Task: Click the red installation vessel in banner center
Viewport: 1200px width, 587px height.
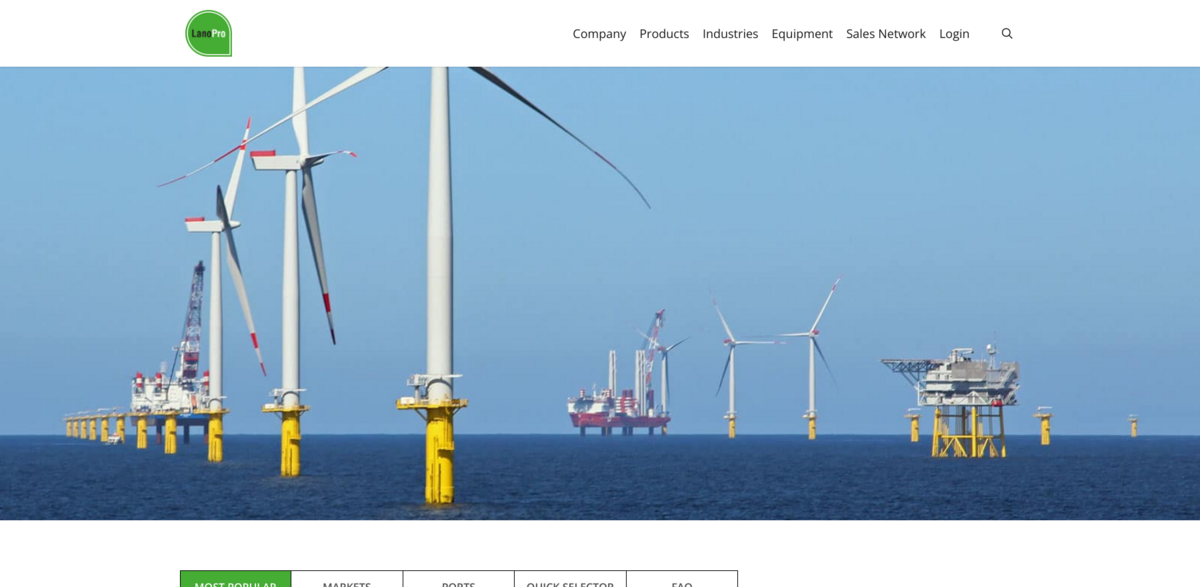Action: click(x=620, y=405)
